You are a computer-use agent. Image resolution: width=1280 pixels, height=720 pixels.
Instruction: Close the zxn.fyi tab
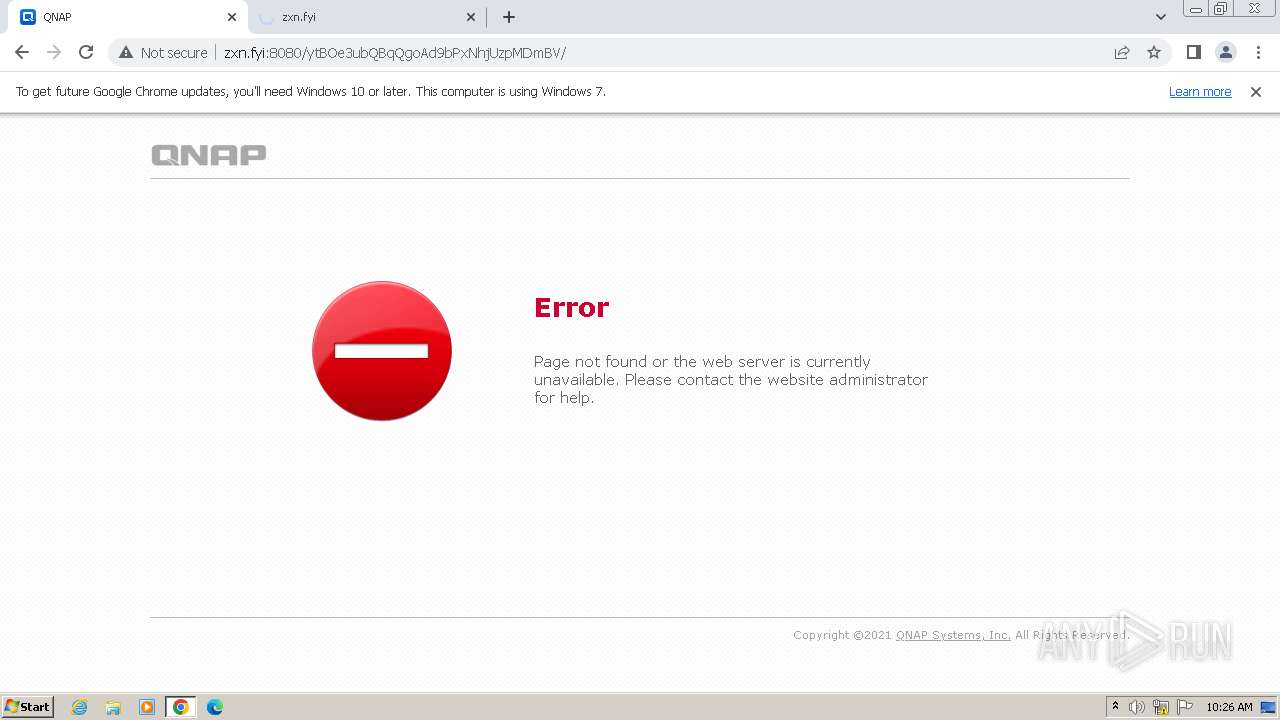[x=471, y=17]
